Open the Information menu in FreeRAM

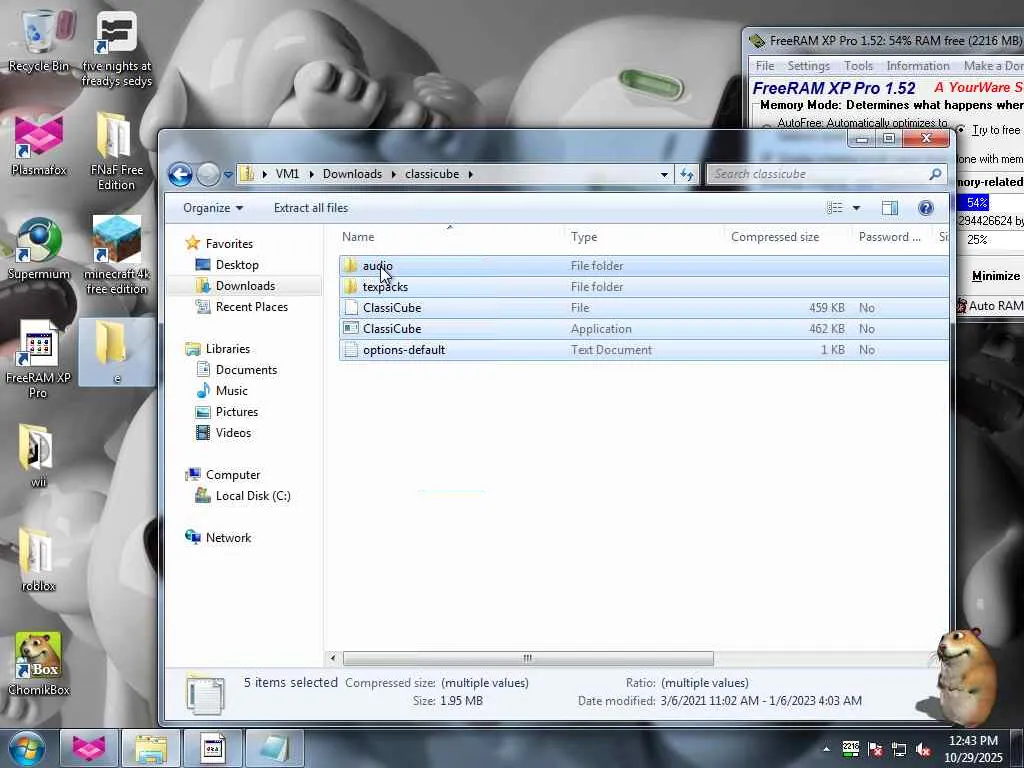pos(918,66)
